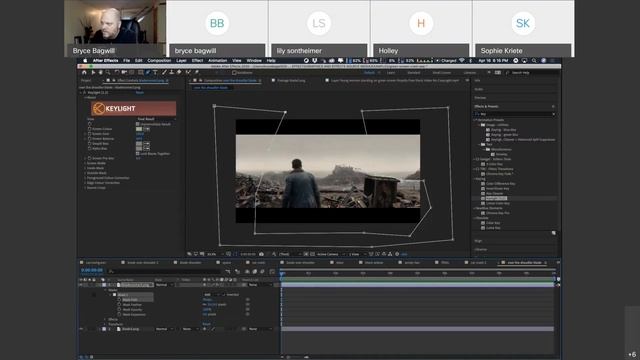Screen dimensions: 640x360
Task: Expand the Inside Mask group
Action: (x=85, y=168)
